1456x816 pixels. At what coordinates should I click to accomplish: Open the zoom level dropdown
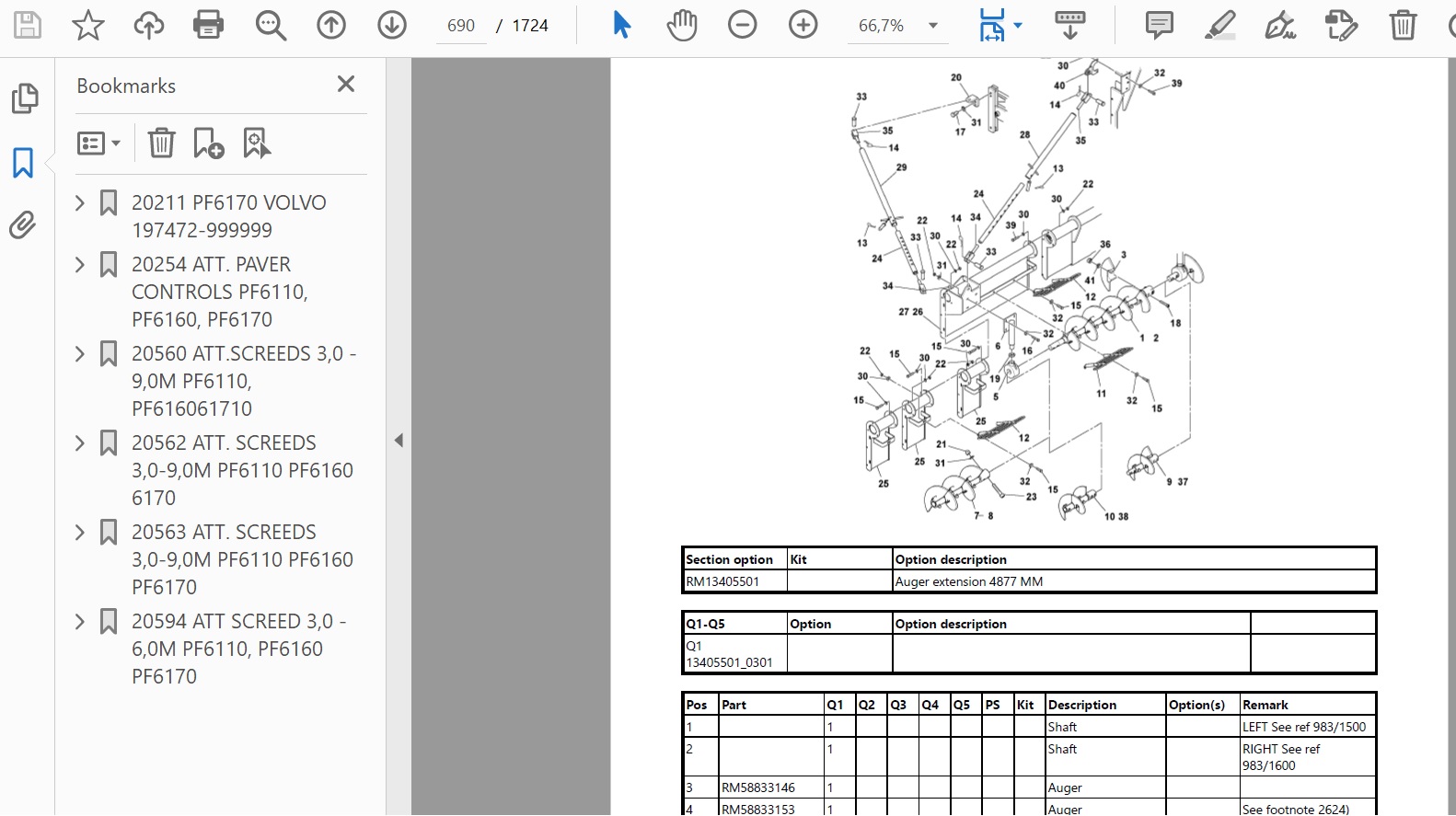pos(933,26)
